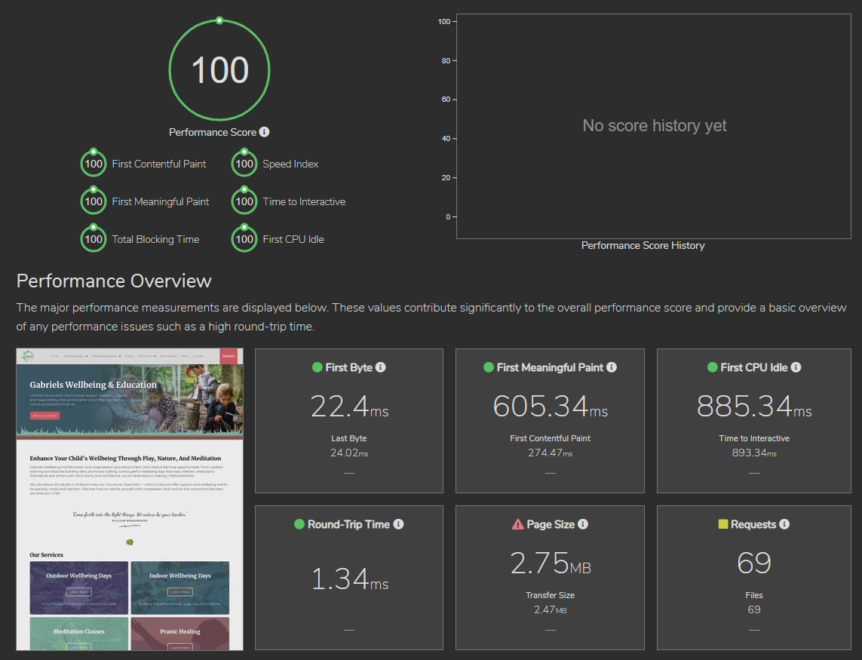The image size is (862, 660).
Task: Click the green dot on First Meaningful Paint card
Action: [x=488, y=367]
